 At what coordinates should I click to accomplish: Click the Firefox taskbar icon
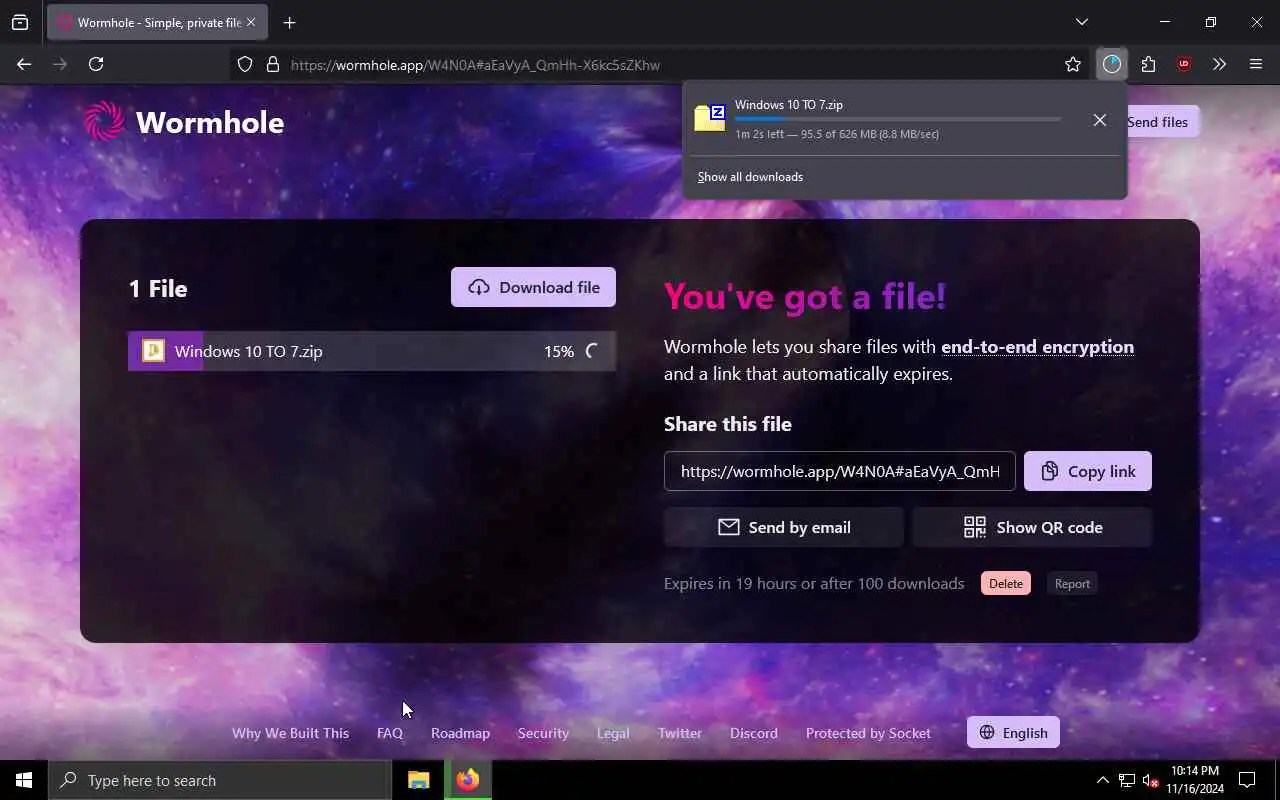468,780
